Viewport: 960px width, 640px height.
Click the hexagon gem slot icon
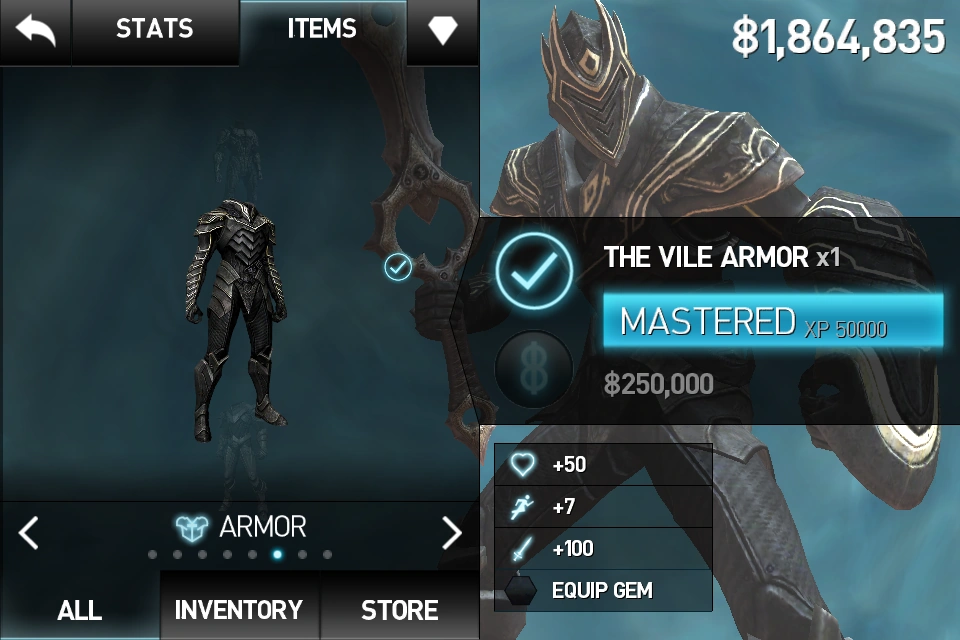[520, 590]
